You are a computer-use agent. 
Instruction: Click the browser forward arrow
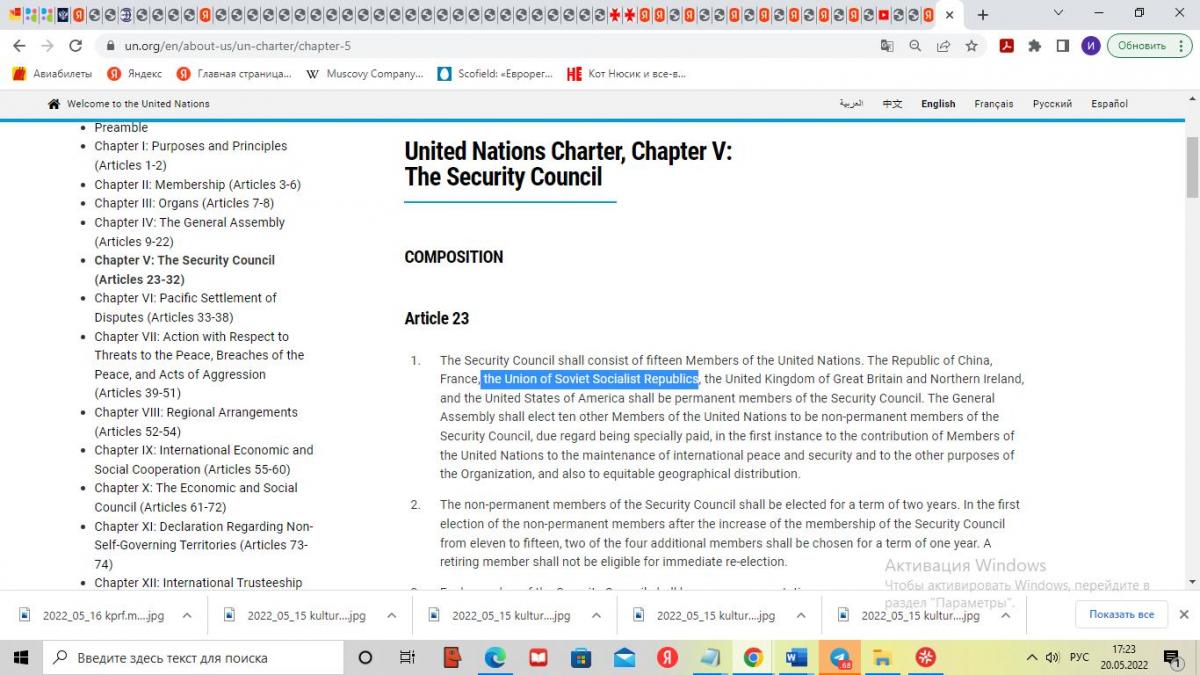coord(47,46)
